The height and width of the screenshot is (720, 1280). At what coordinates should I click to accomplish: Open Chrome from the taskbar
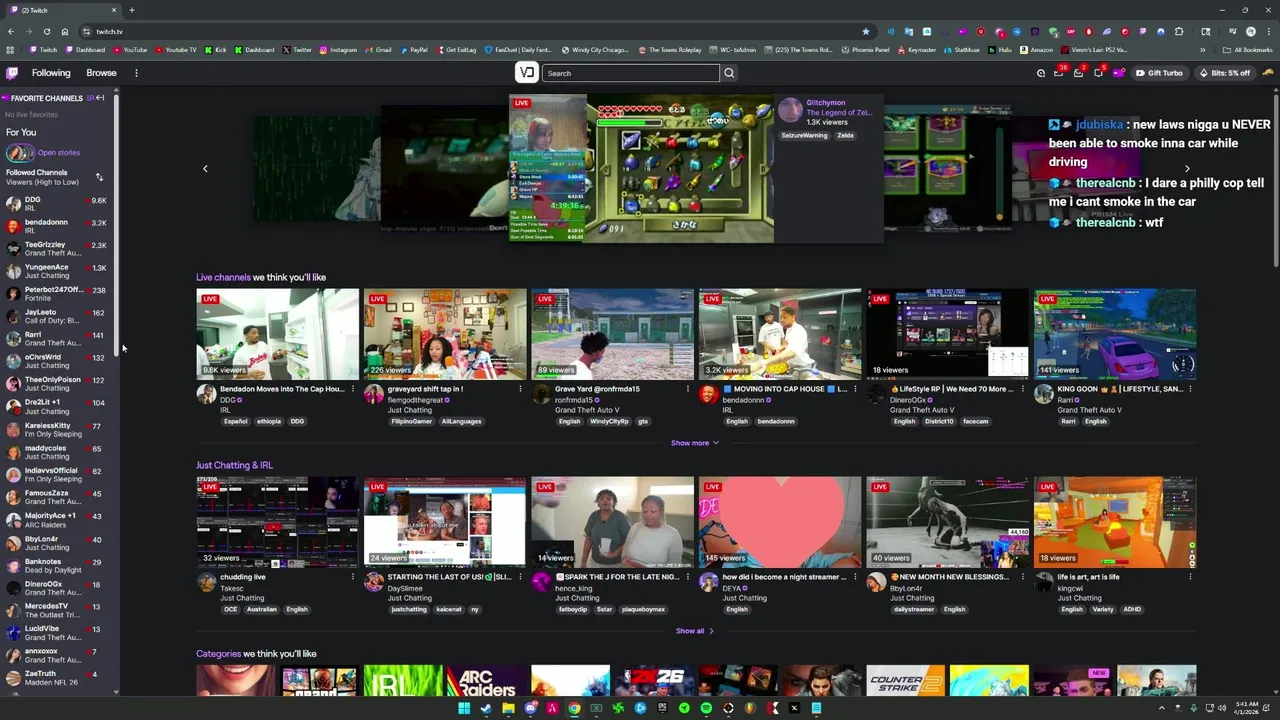pos(574,708)
